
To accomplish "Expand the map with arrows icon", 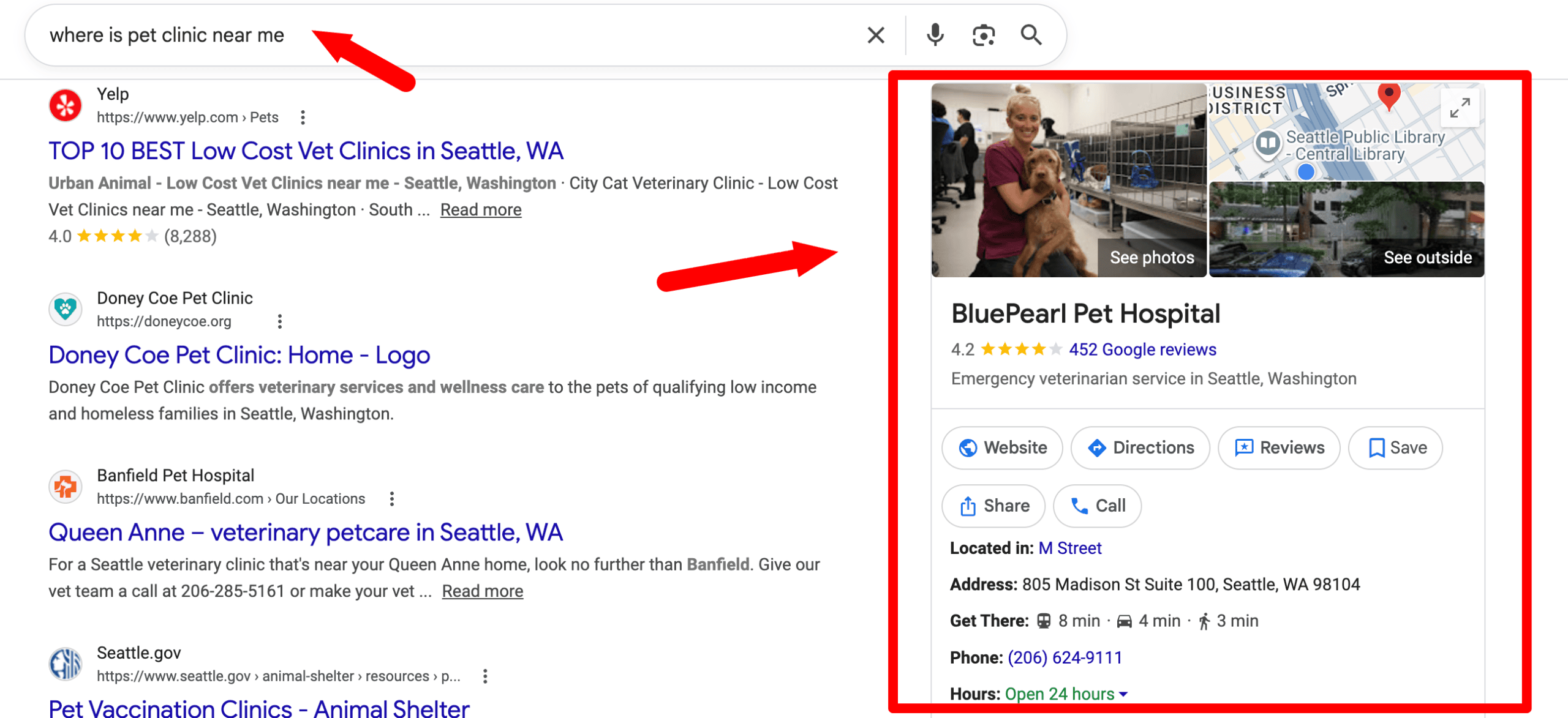I will (1460, 108).
